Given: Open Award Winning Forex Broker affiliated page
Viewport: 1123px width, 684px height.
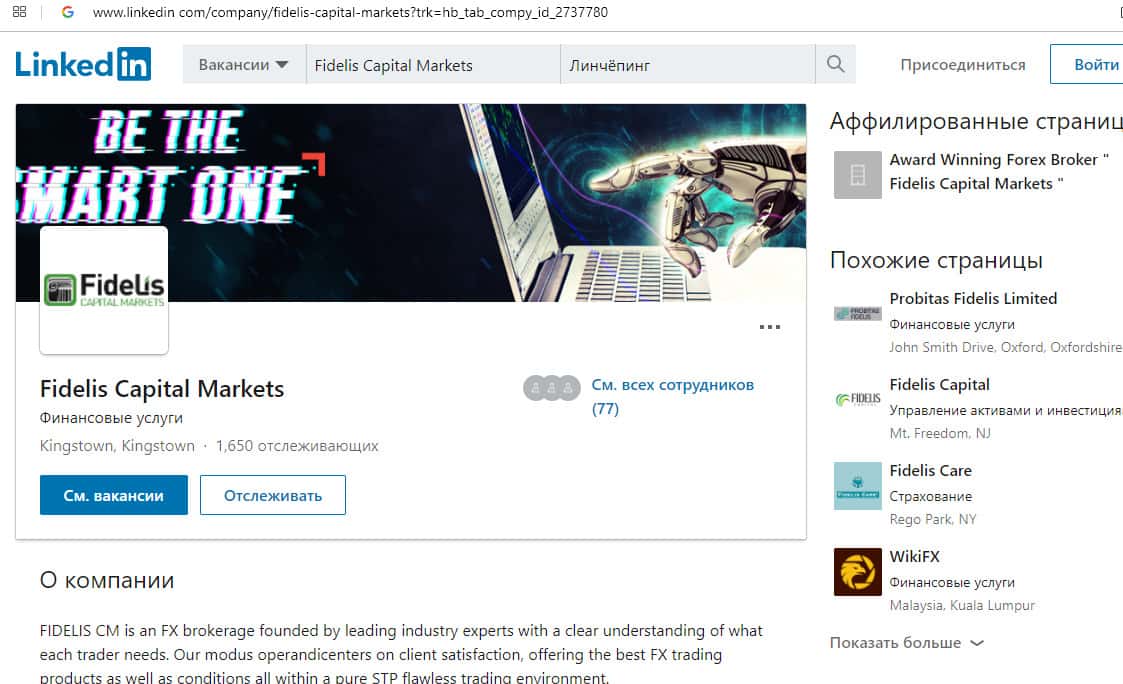Looking at the screenshot, I should click(998, 171).
